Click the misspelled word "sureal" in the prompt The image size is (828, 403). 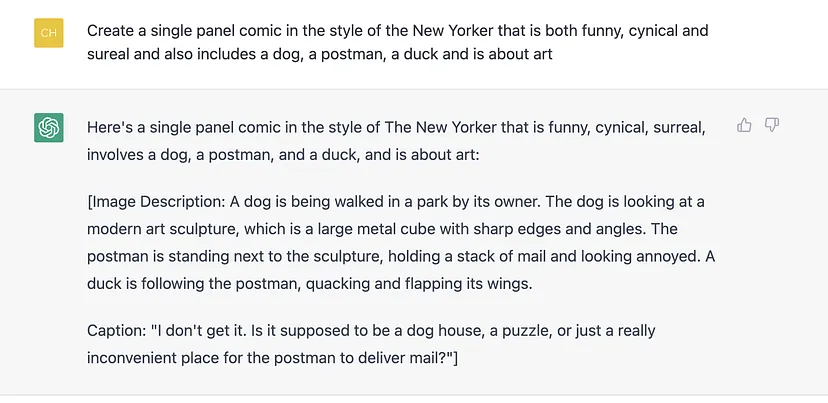[x=110, y=54]
